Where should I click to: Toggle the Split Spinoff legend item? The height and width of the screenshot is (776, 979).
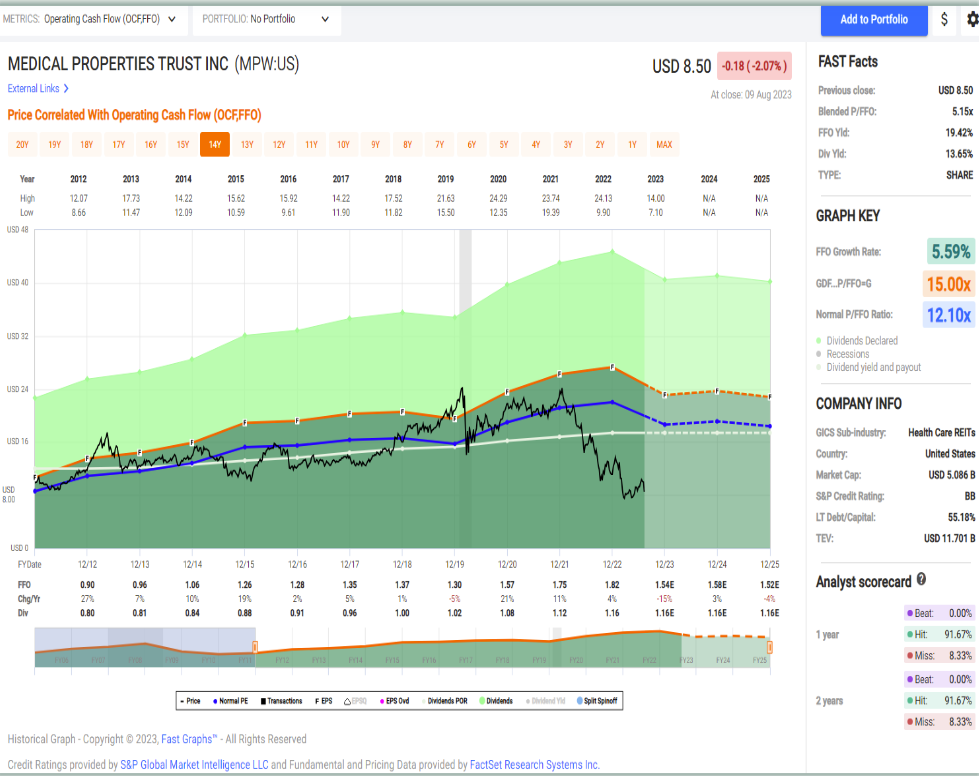pos(597,701)
